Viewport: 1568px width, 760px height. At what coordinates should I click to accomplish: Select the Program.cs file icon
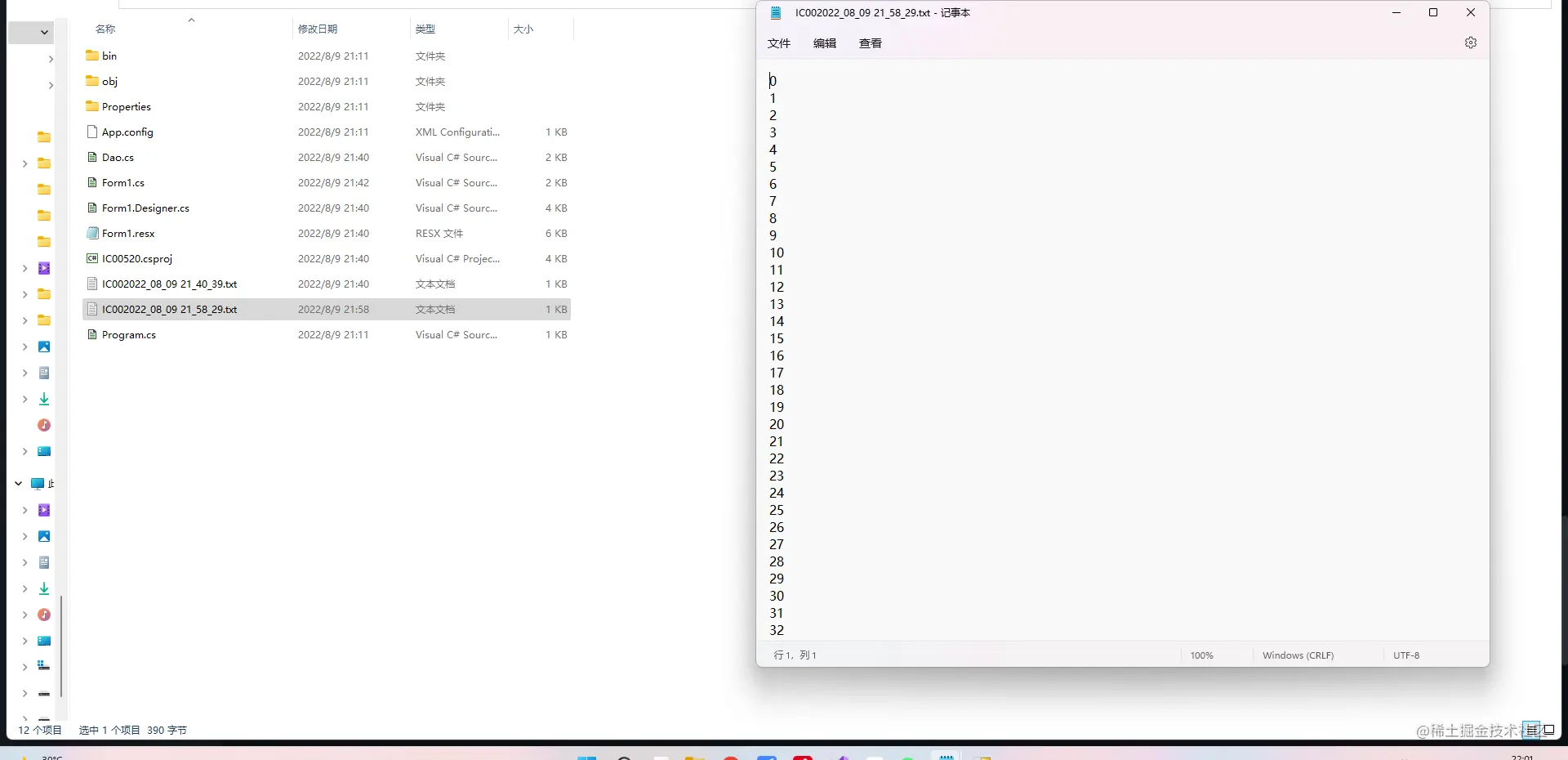click(92, 334)
